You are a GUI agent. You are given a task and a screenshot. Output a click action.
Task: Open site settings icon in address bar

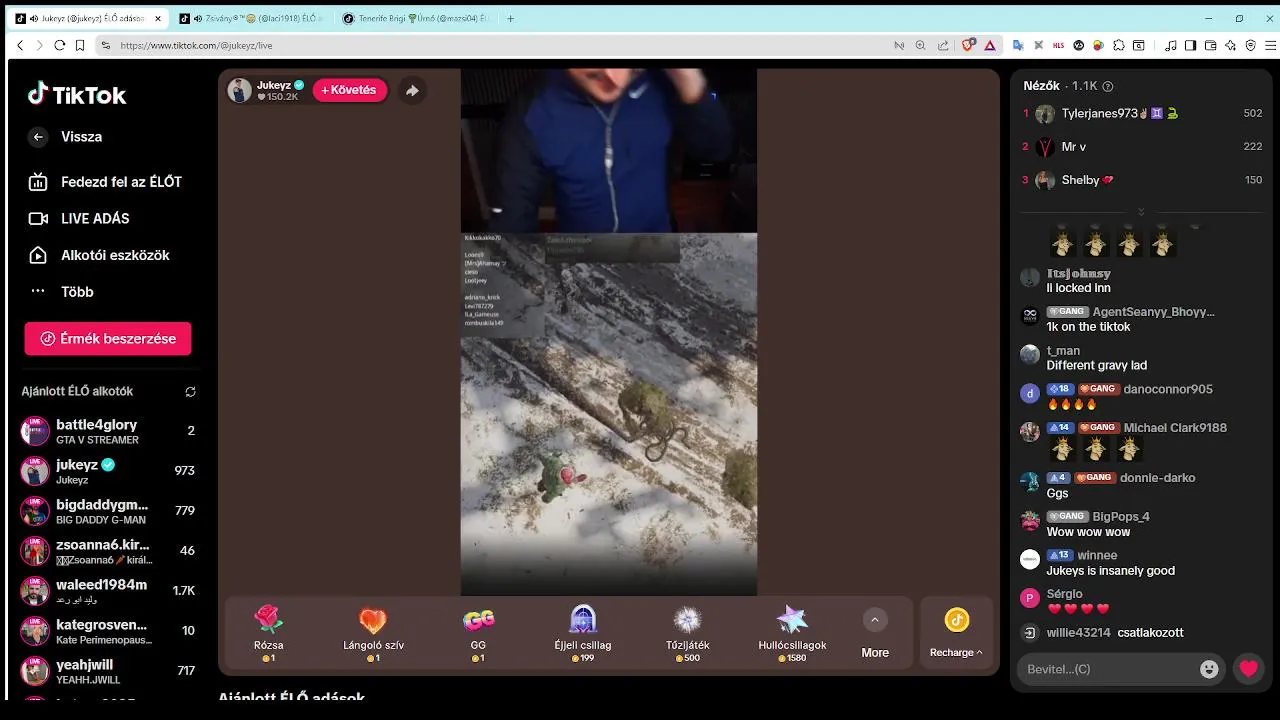pyautogui.click(x=106, y=45)
